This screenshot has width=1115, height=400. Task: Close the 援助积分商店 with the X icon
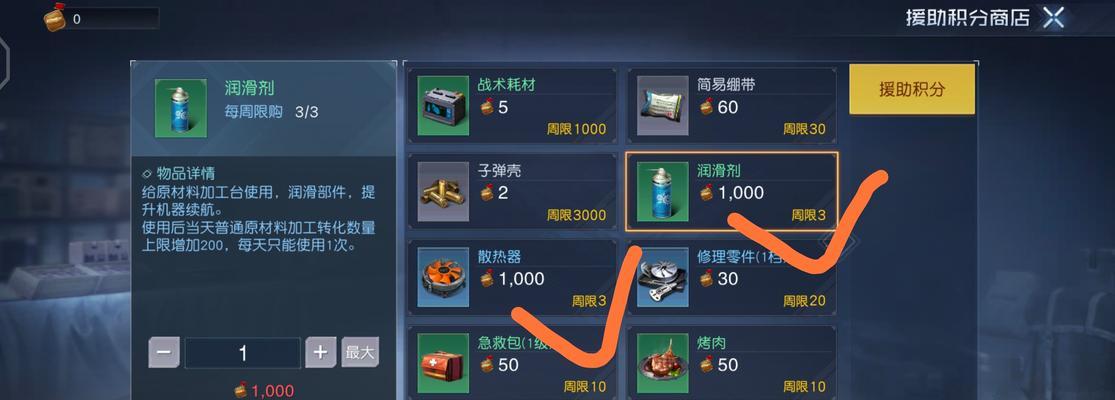pos(1053,18)
